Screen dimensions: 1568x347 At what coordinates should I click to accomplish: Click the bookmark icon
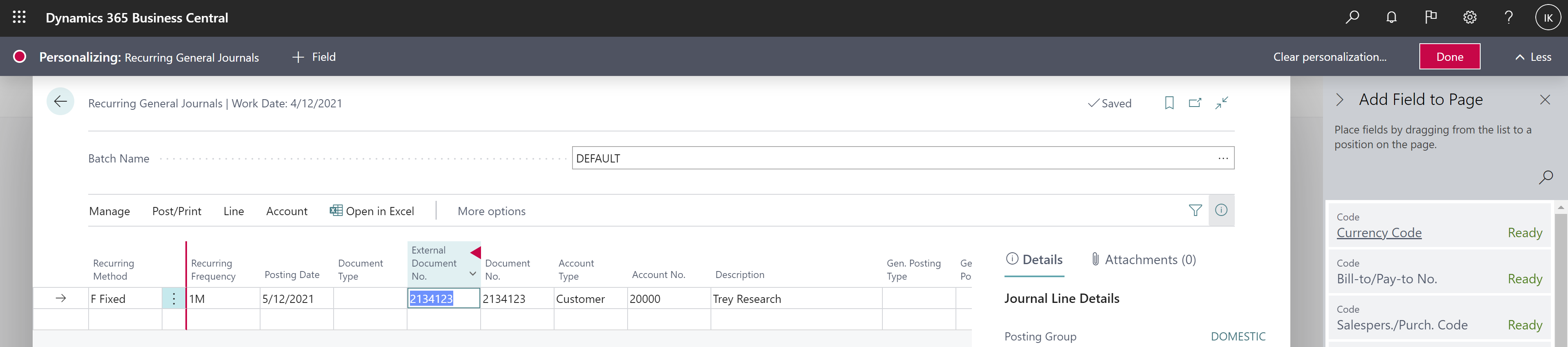tap(1169, 103)
